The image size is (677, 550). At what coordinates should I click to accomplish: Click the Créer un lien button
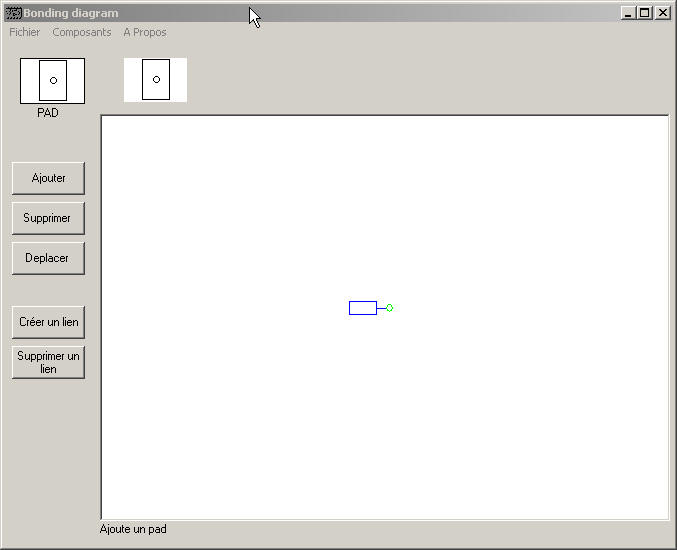coord(48,322)
